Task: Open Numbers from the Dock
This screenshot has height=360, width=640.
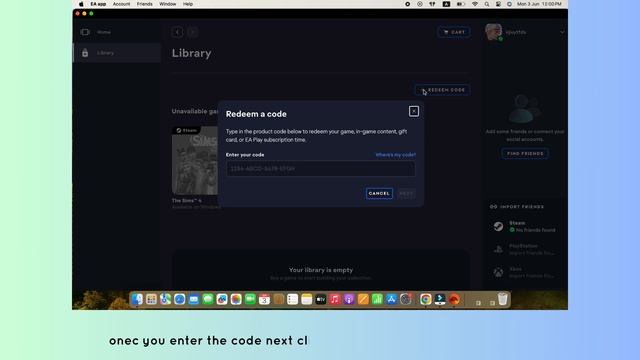Action: [x=377, y=299]
